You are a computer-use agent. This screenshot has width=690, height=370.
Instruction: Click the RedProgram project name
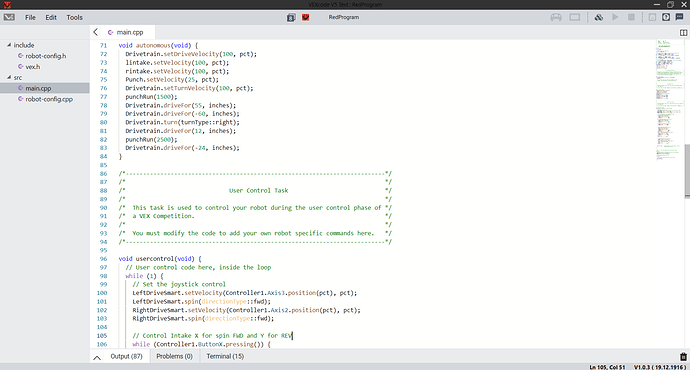pos(344,17)
